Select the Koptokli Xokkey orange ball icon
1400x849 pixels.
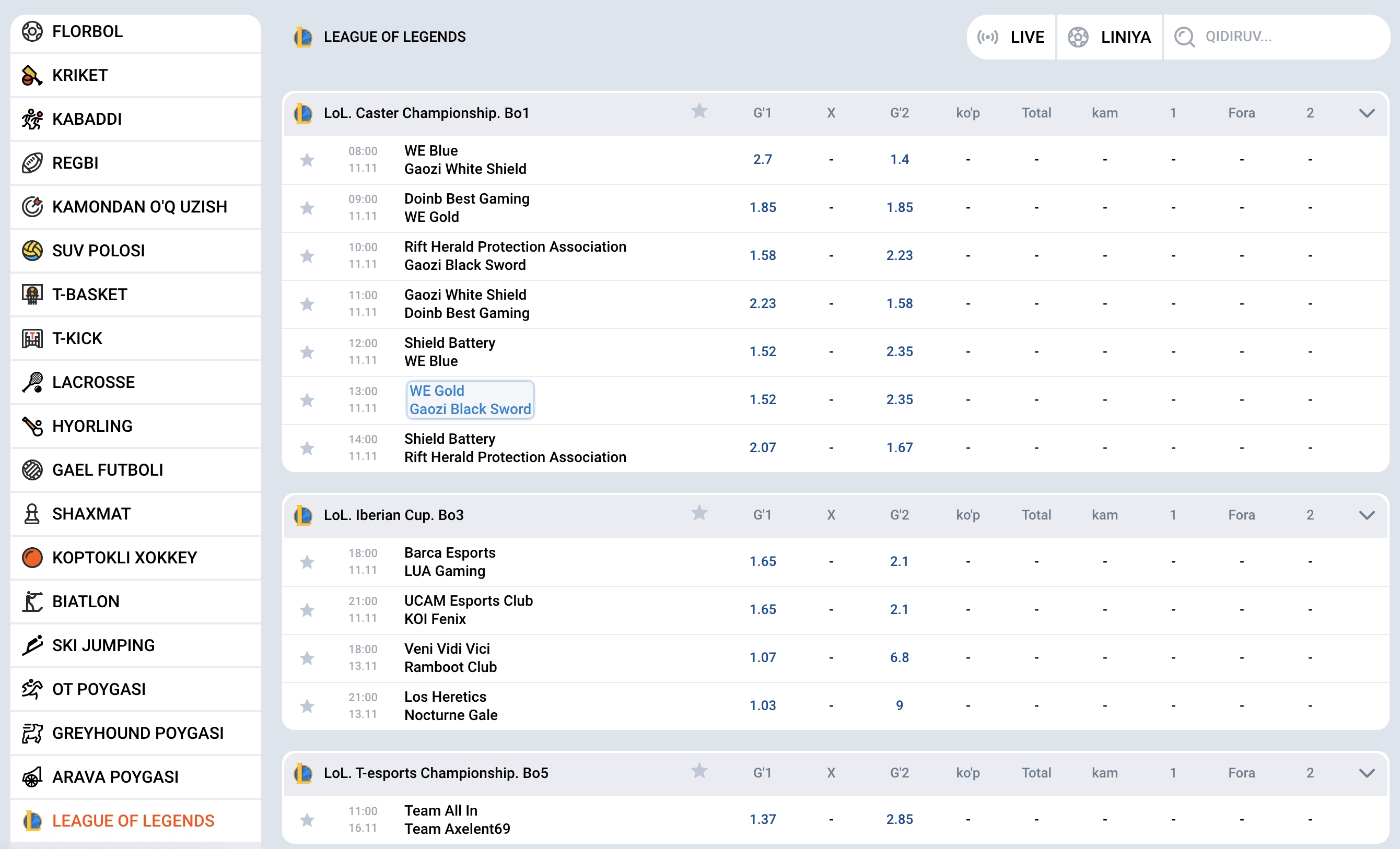32,558
